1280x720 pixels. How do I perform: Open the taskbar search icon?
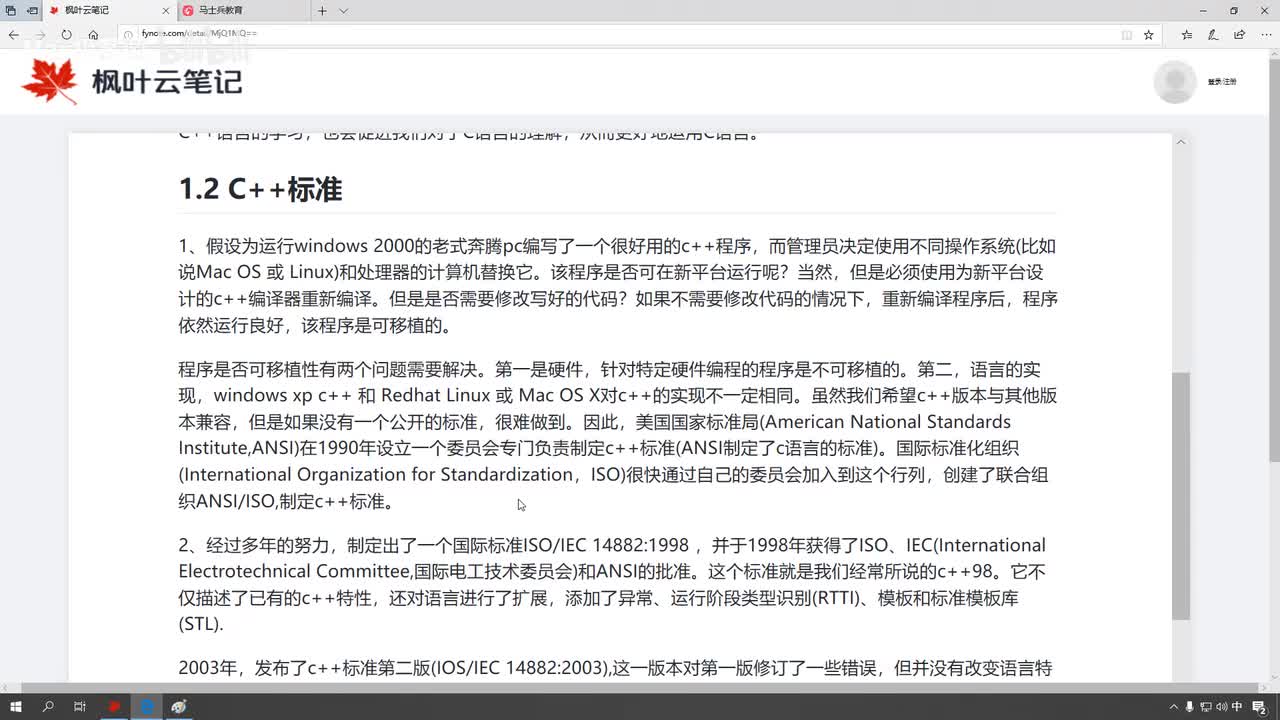click(47, 707)
